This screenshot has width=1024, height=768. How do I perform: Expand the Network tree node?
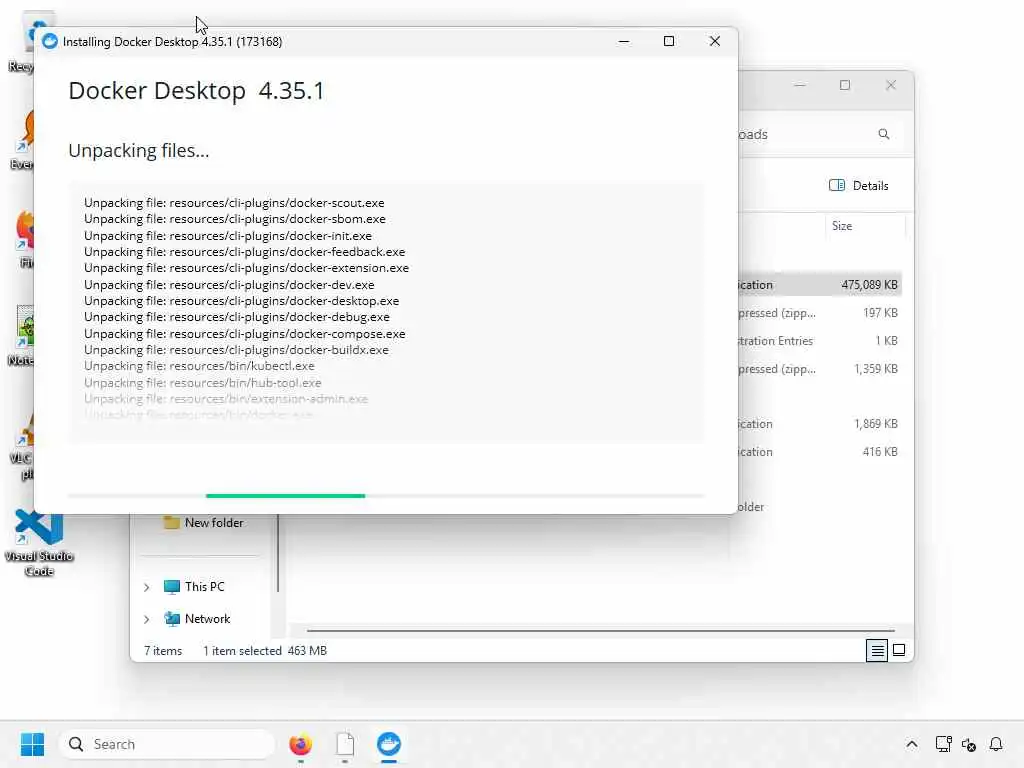(x=147, y=619)
